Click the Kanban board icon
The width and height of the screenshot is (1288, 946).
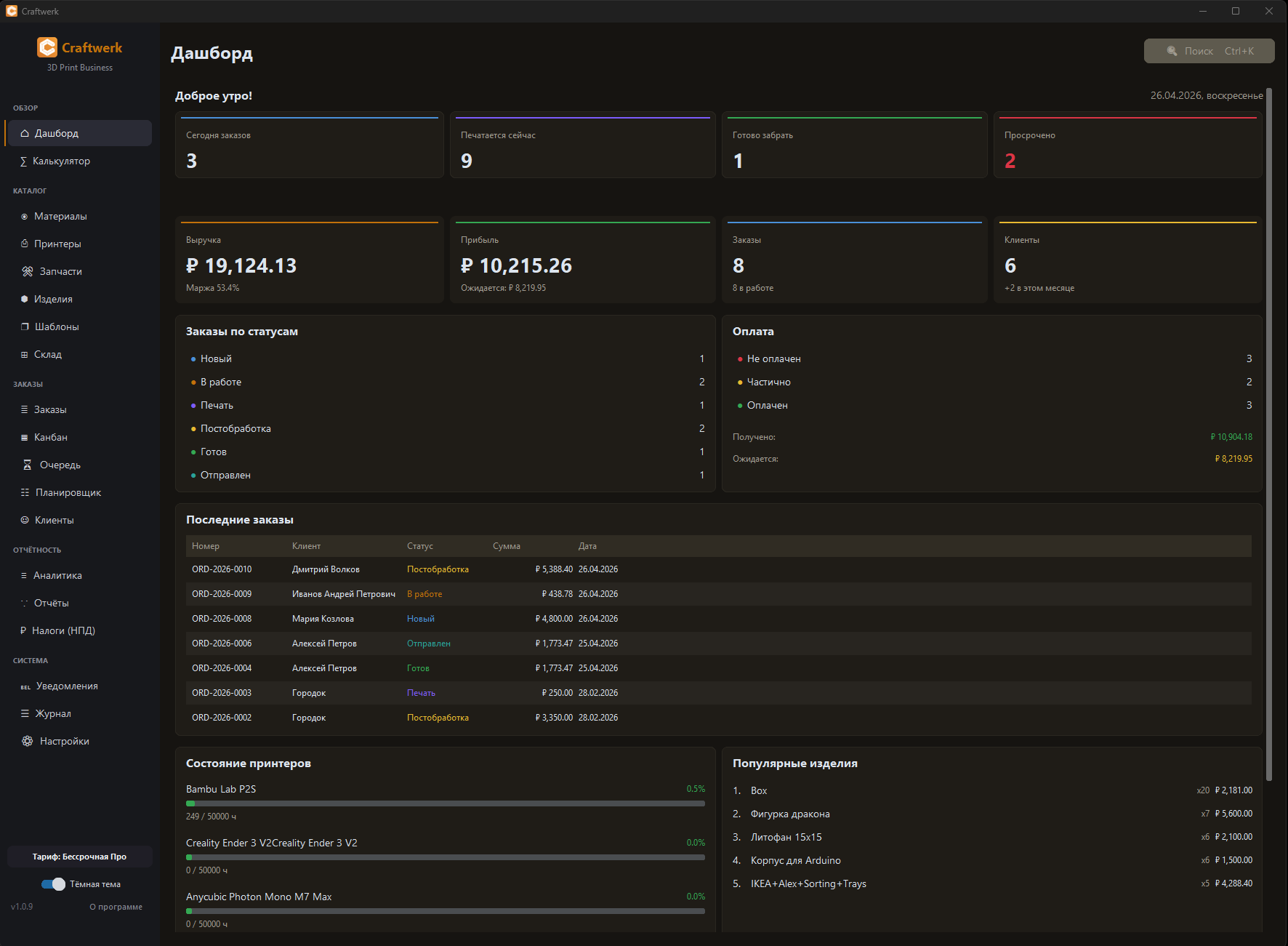(25, 438)
